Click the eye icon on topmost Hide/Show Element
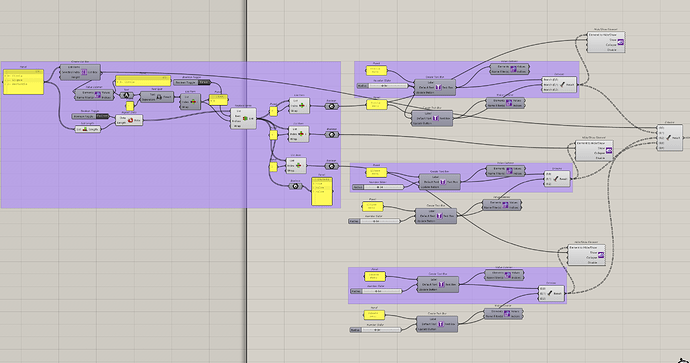Image resolution: width=690 pixels, height=363 pixels. click(620, 42)
